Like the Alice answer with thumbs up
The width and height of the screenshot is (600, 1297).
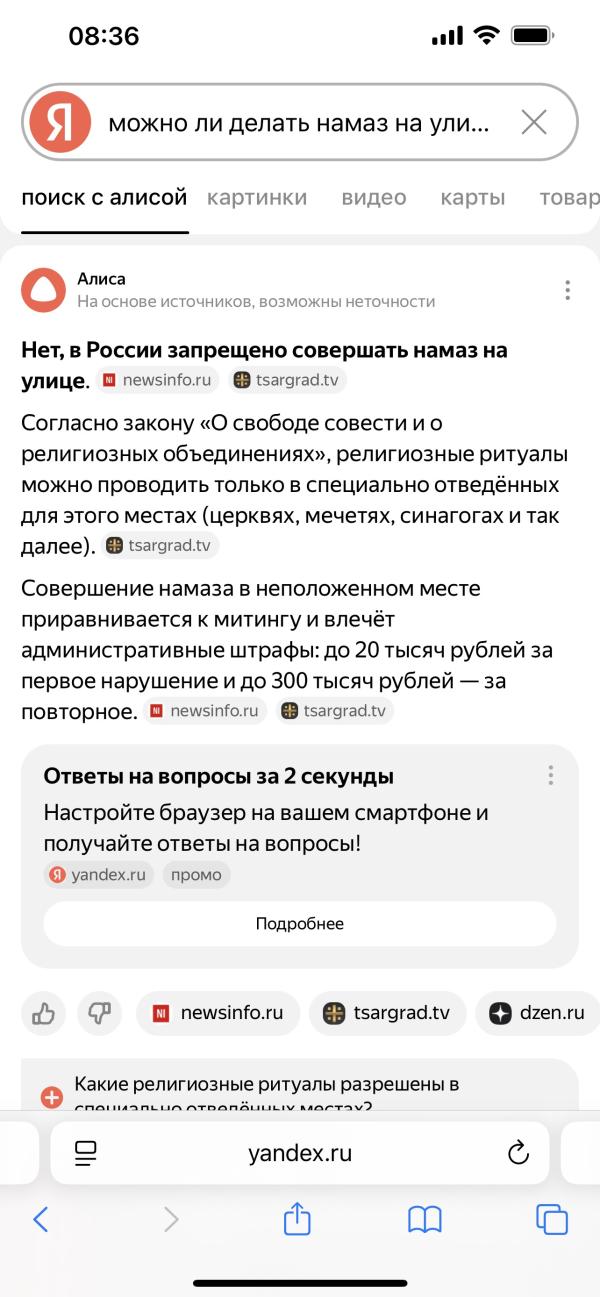pos(43,1013)
